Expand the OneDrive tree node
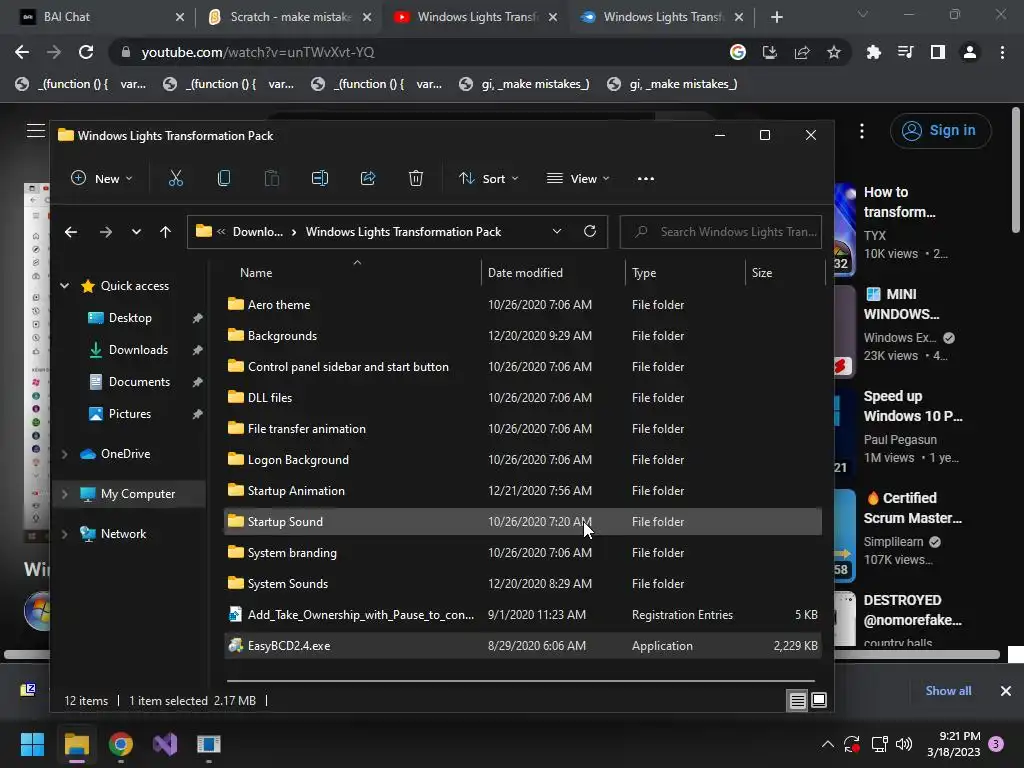The width and height of the screenshot is (1024, 768). pos(65,454)
